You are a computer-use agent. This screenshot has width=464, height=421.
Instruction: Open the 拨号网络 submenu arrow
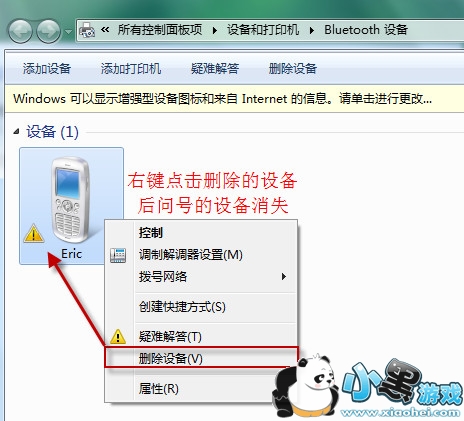[284, 276]
